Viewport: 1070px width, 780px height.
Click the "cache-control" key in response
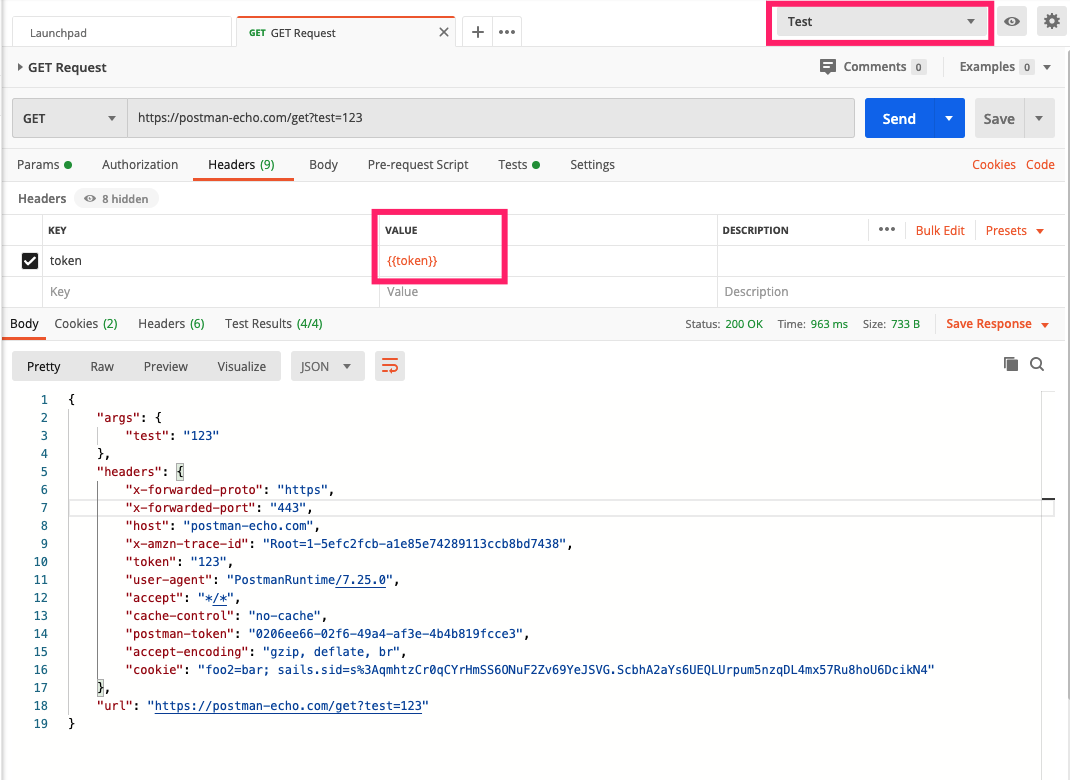(179, 616)
